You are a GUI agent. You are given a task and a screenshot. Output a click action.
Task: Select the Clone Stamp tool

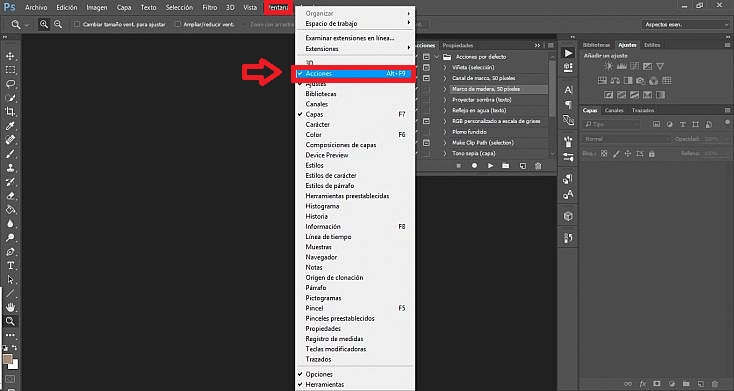tap(10, 168)
